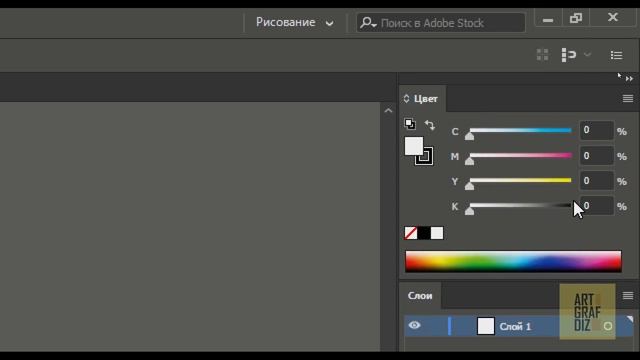This screenshot has height=360, width=640.
Task: Click the Y percentage value field
Action: [x=597, y=181]
